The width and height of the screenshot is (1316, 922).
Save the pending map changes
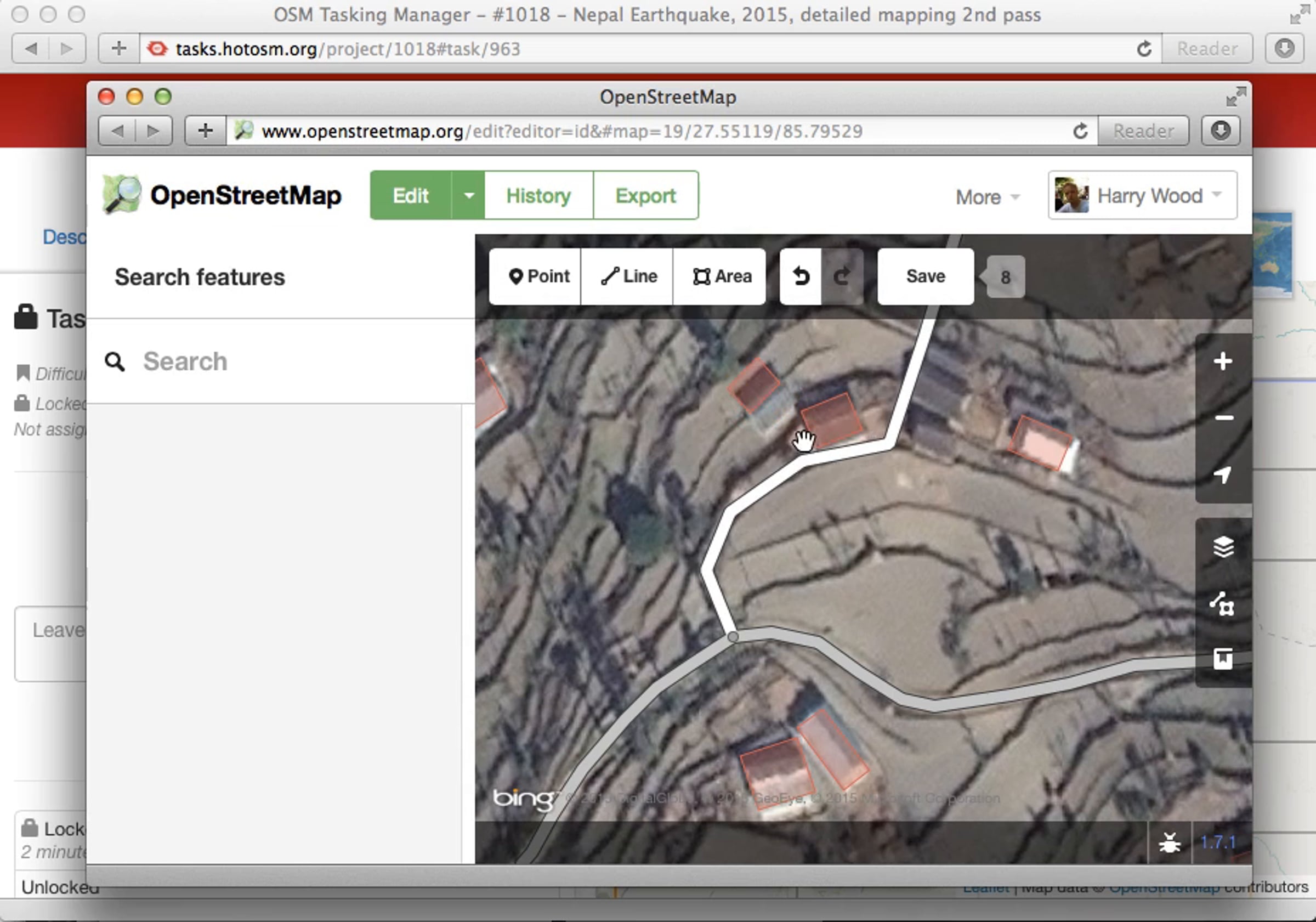coord(924,276)
